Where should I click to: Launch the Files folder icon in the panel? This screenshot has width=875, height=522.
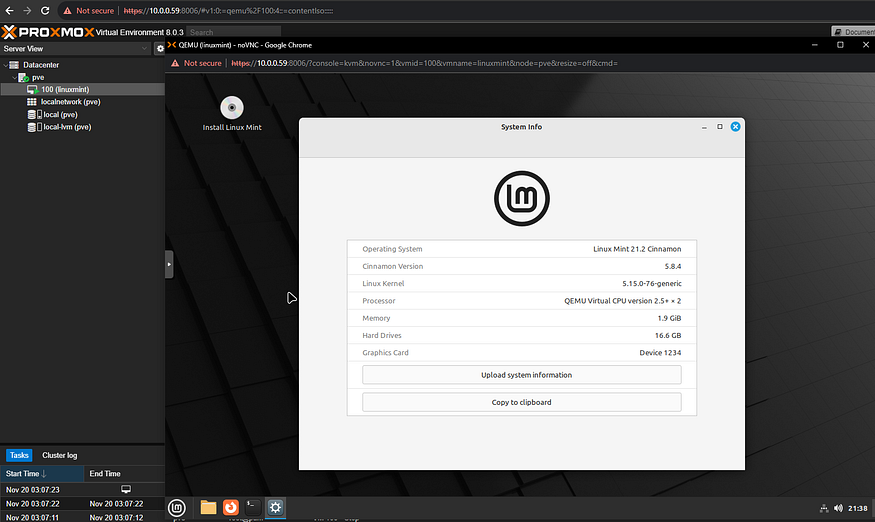[208, 507]
